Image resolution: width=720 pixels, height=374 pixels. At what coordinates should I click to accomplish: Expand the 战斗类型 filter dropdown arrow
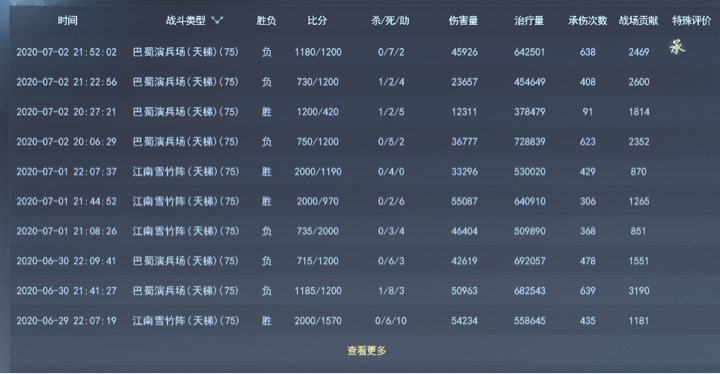217,20
